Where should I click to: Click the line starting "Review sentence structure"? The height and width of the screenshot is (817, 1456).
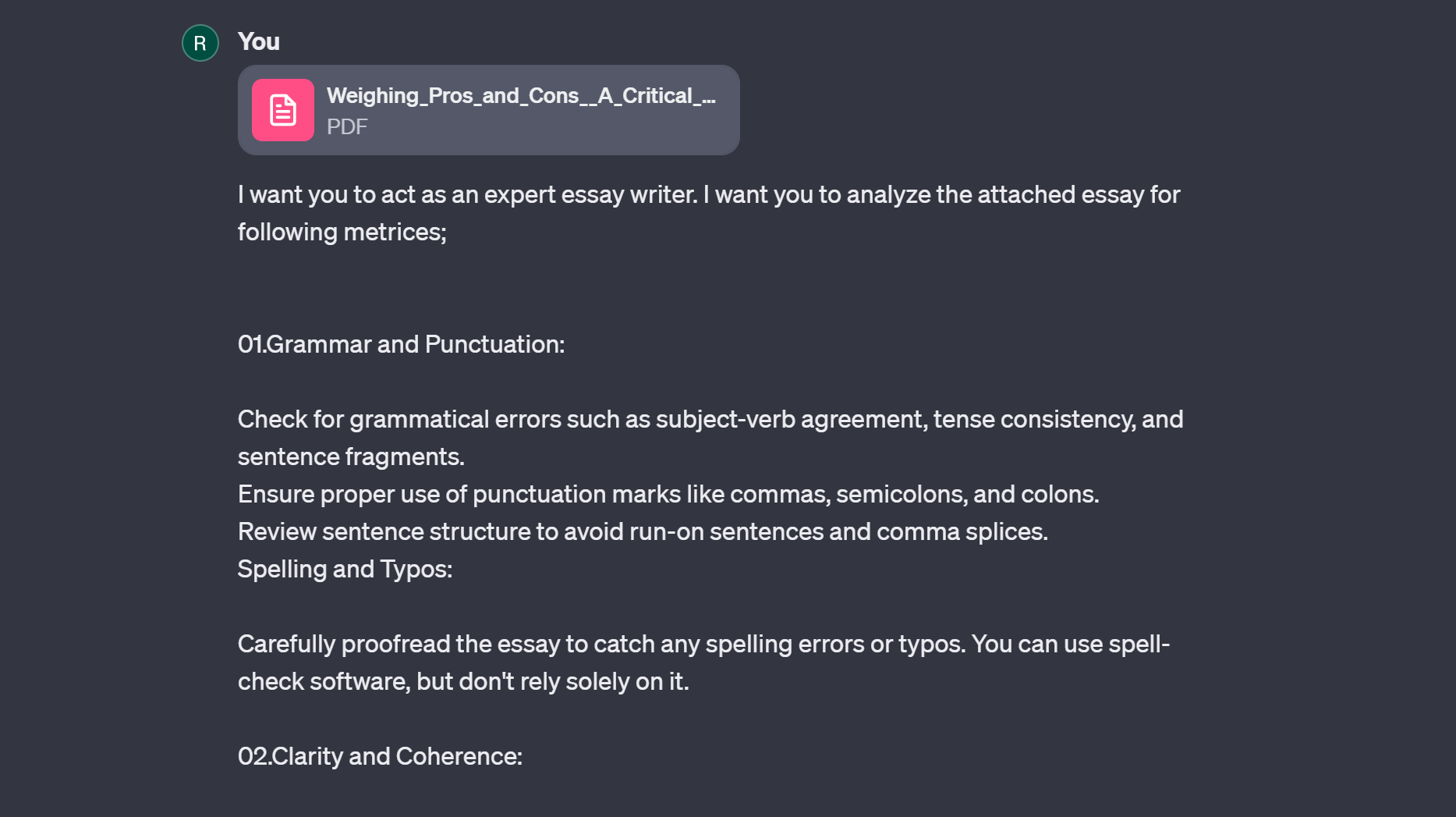(643, 531)
